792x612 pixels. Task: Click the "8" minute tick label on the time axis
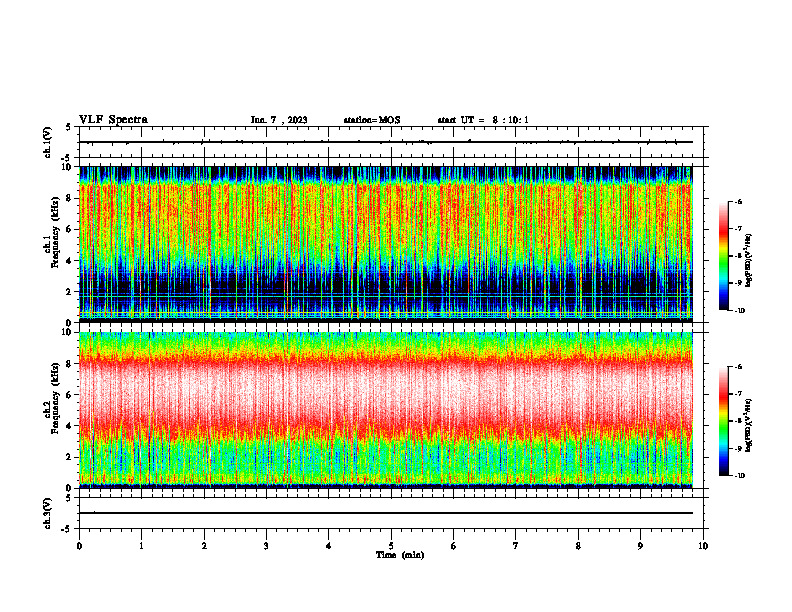coord(578,546)
